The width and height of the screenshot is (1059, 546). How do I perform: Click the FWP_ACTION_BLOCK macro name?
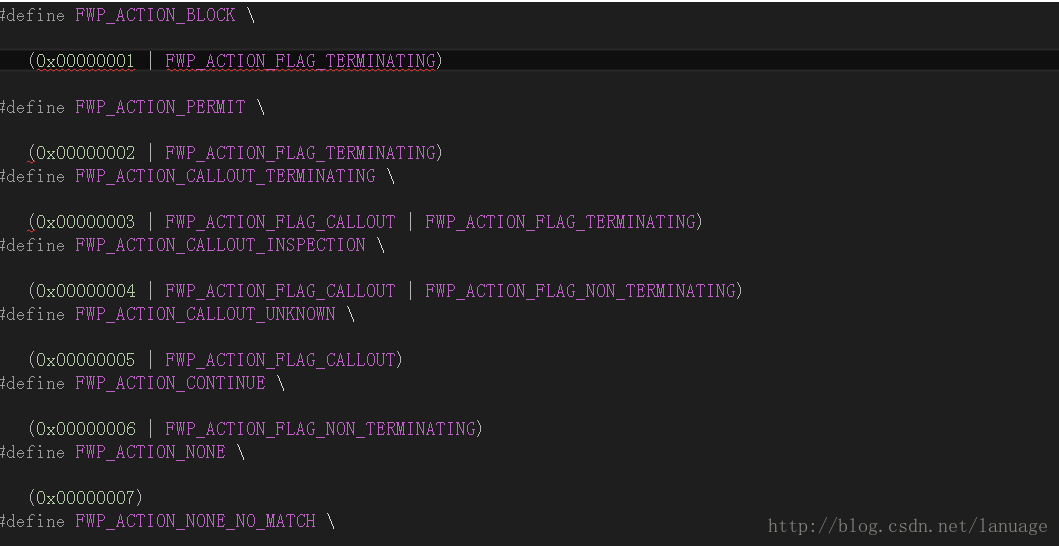[155, 15]
